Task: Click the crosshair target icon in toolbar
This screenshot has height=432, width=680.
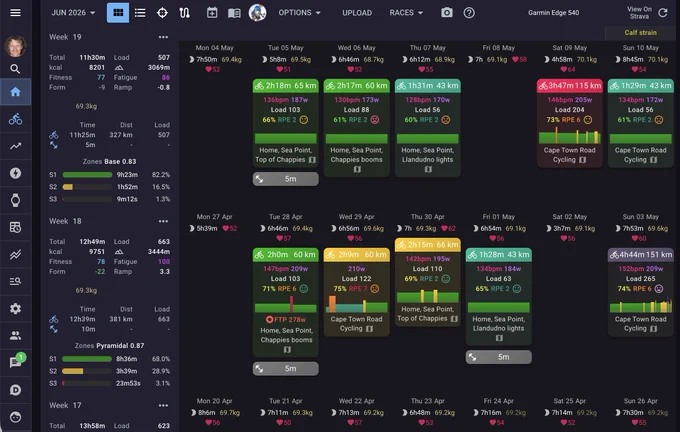Action: [162, 13]
